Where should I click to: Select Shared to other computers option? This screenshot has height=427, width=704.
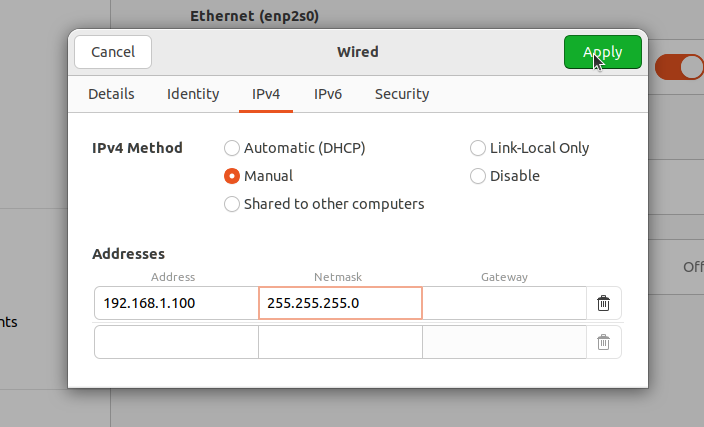(232, 204)
